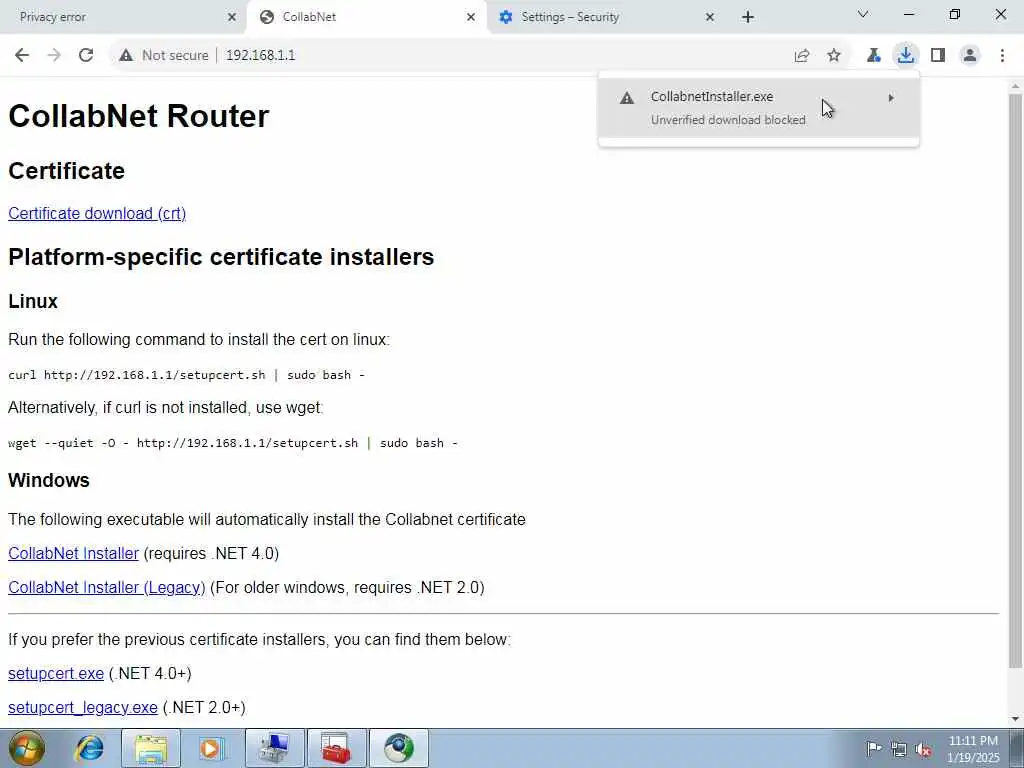This screenshot has height=768, width=1024.
Task: Open Certificate download (crt) link
Action: [x=97, y=214]
